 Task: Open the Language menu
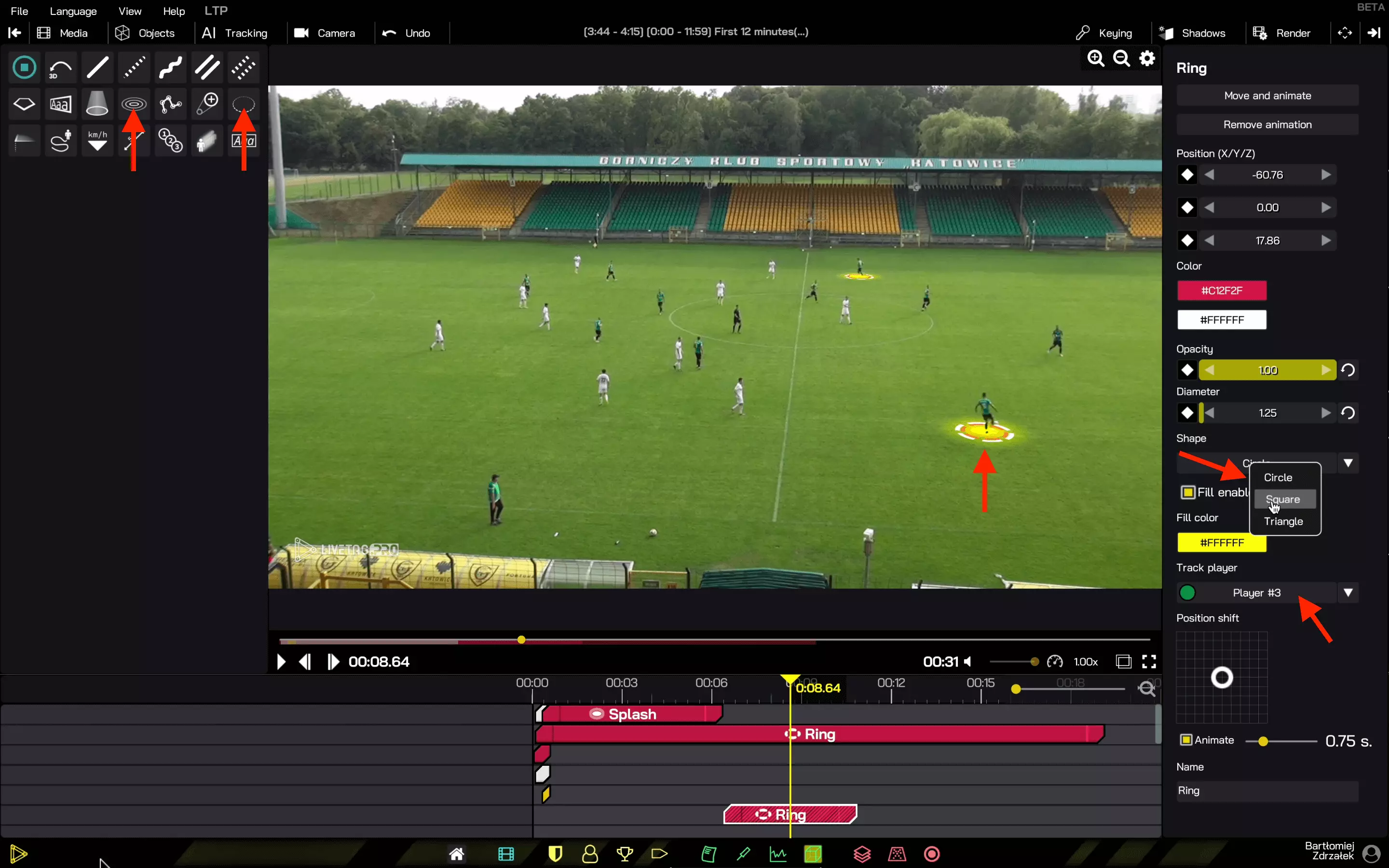point(73,11)
